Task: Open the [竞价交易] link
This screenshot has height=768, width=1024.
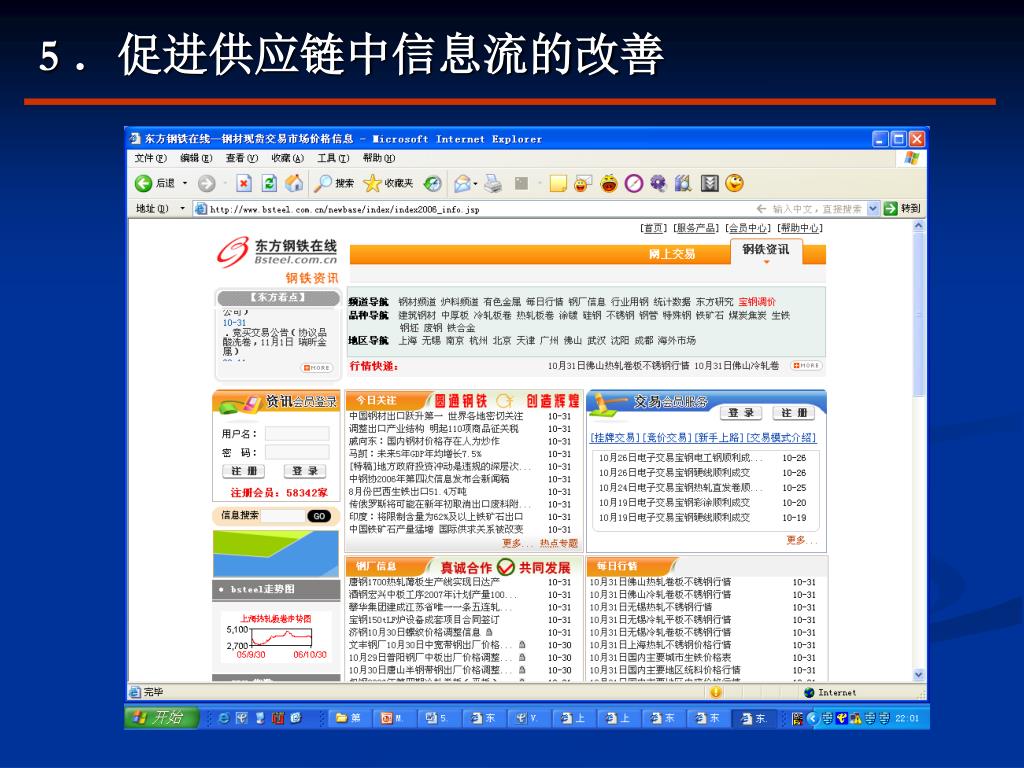Action: 667,438
